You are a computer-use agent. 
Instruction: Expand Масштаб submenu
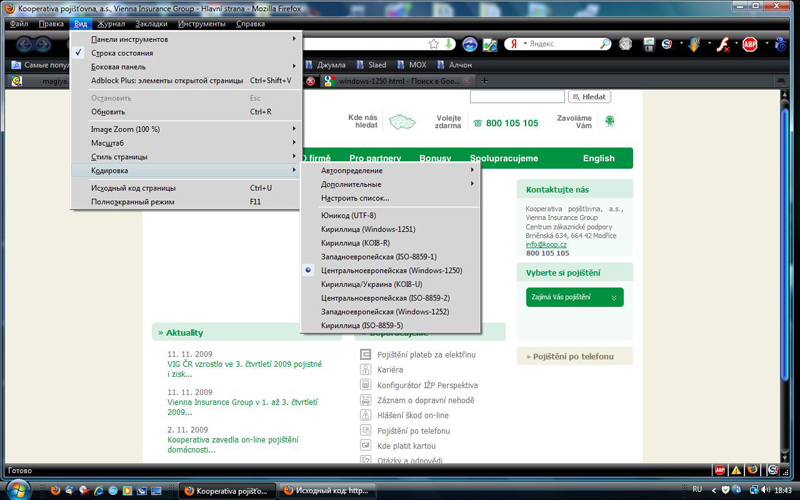(186, 143)
